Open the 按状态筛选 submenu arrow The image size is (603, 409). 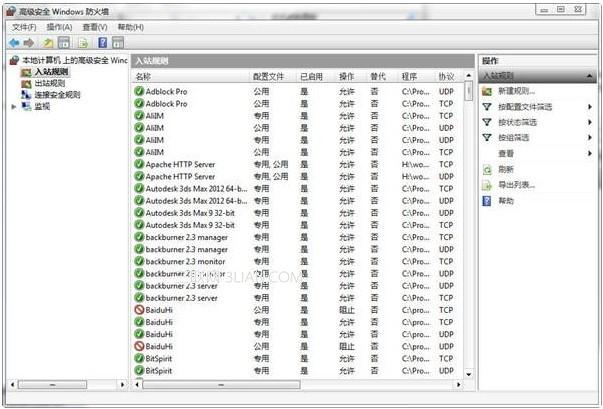[590, 122]
